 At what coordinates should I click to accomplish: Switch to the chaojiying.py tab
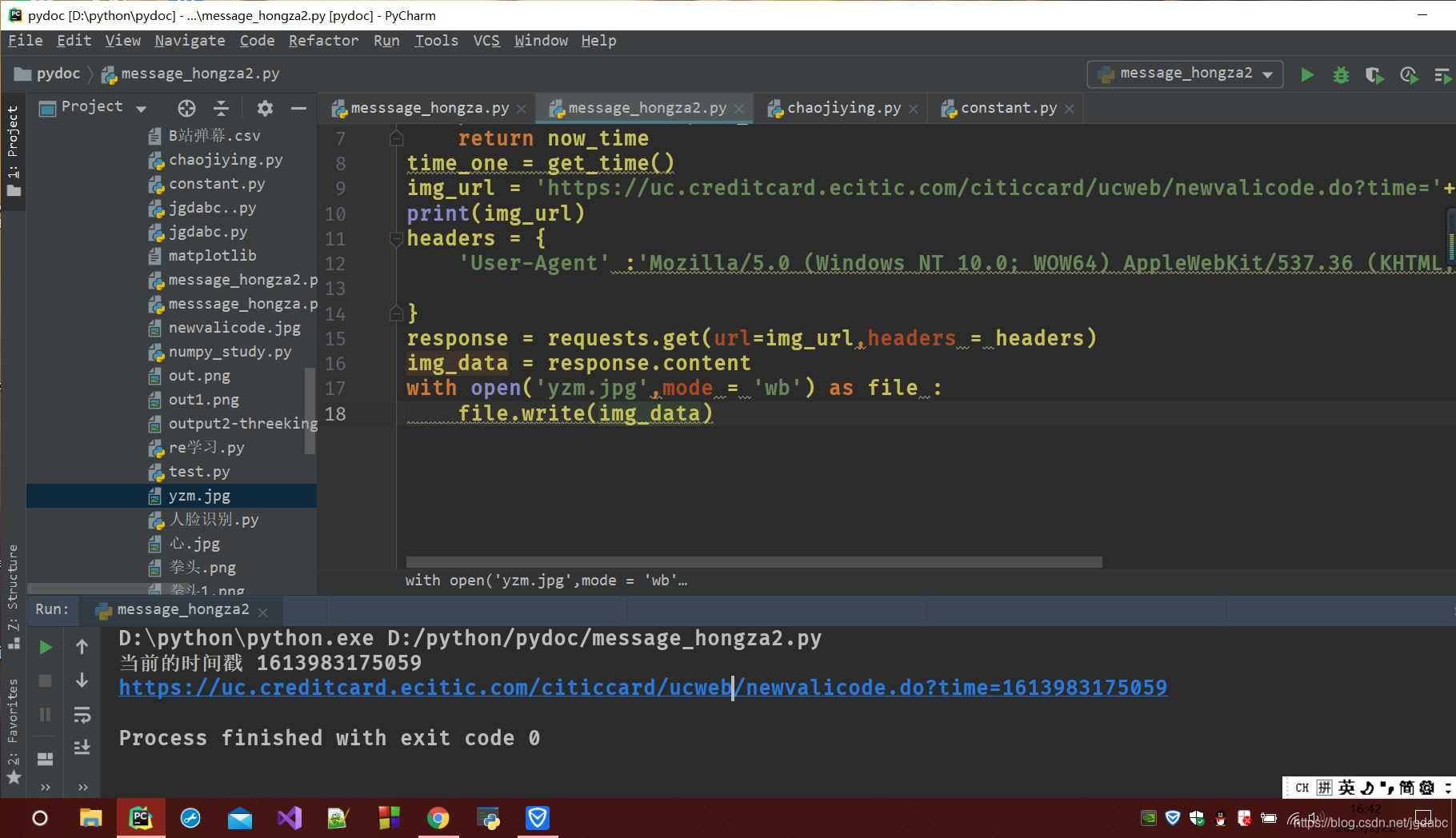coord(842,108)
